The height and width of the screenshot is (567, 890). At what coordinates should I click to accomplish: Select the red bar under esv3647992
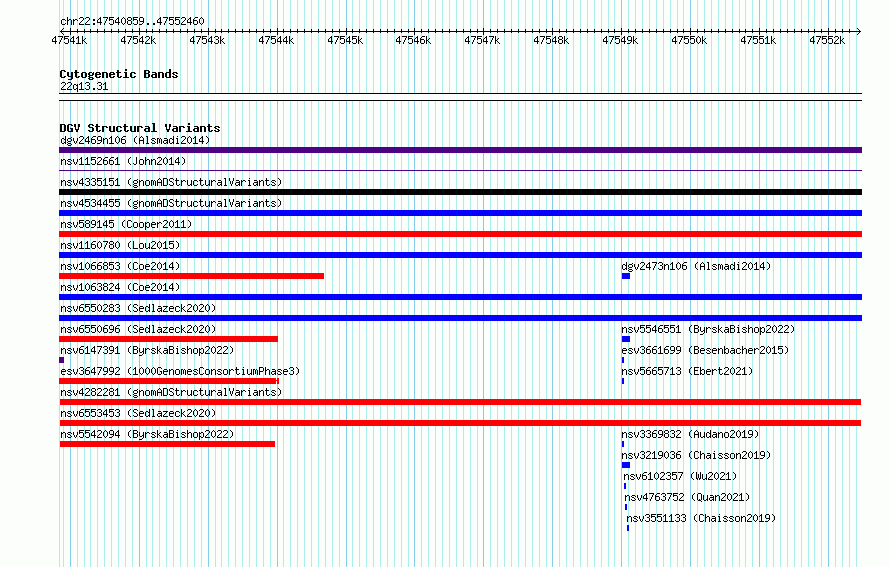pyautogui.click(x=169, y=381)
